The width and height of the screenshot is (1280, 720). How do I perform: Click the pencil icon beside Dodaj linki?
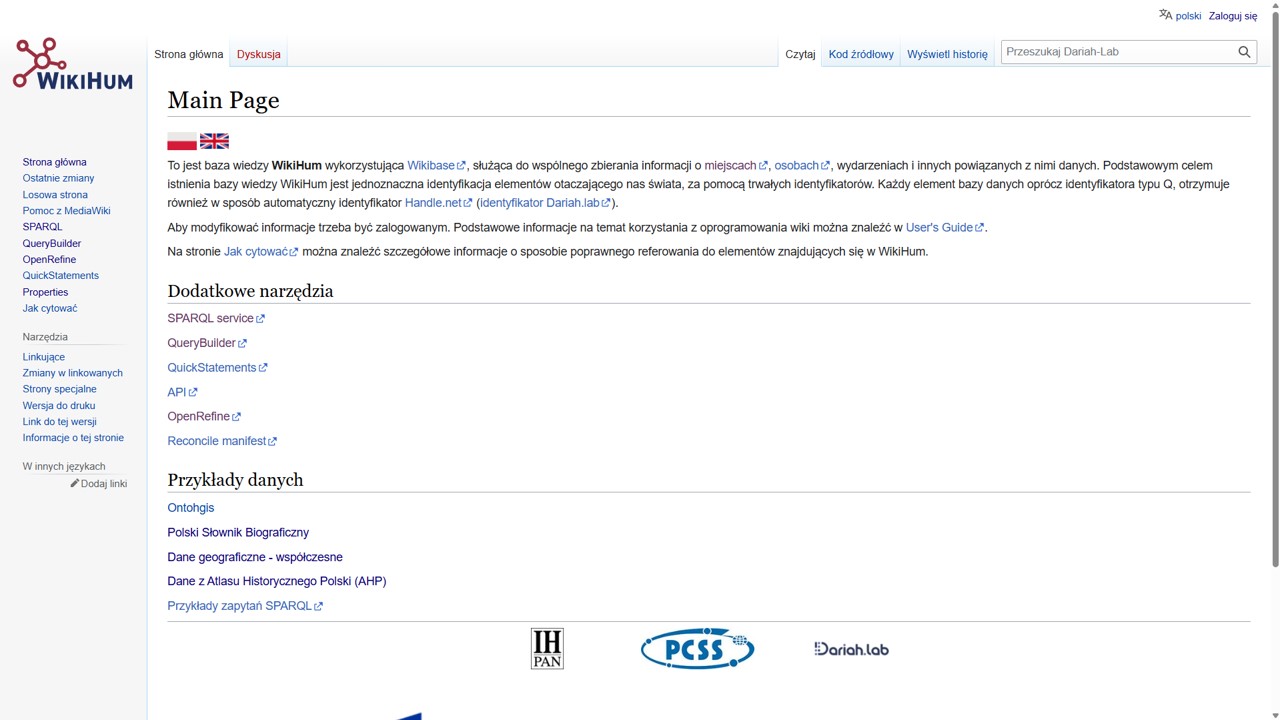(x=75, y=484)
